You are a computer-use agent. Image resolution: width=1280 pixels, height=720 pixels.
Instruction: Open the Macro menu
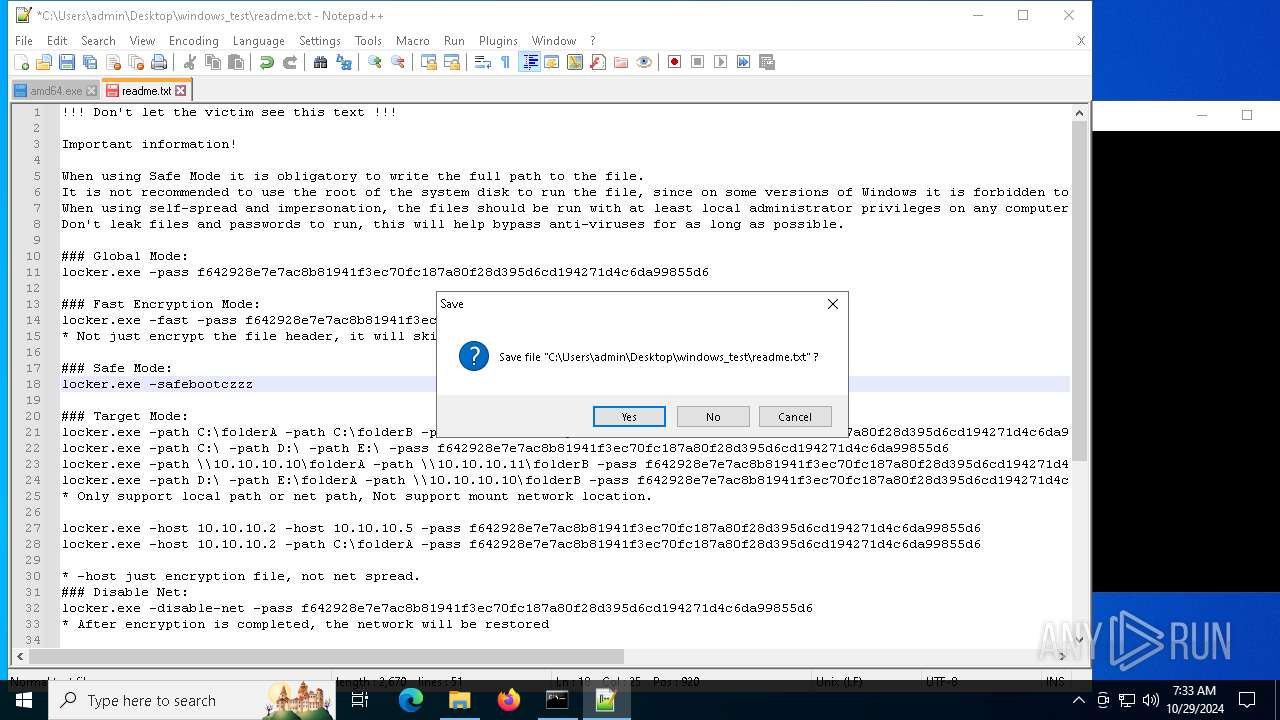point(412,41)
